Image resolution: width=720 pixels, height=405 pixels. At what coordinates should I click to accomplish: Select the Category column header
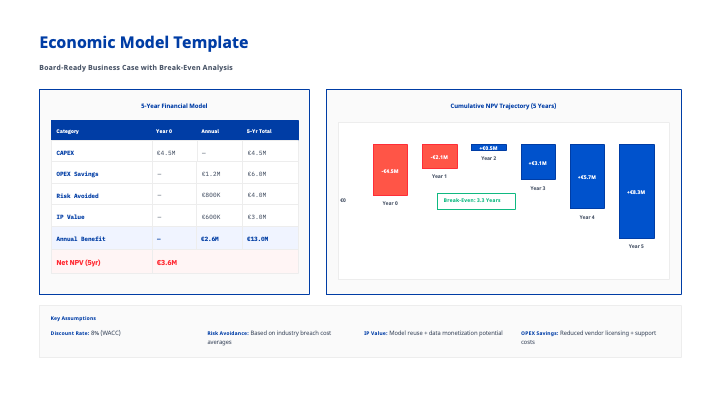(68, 131)
